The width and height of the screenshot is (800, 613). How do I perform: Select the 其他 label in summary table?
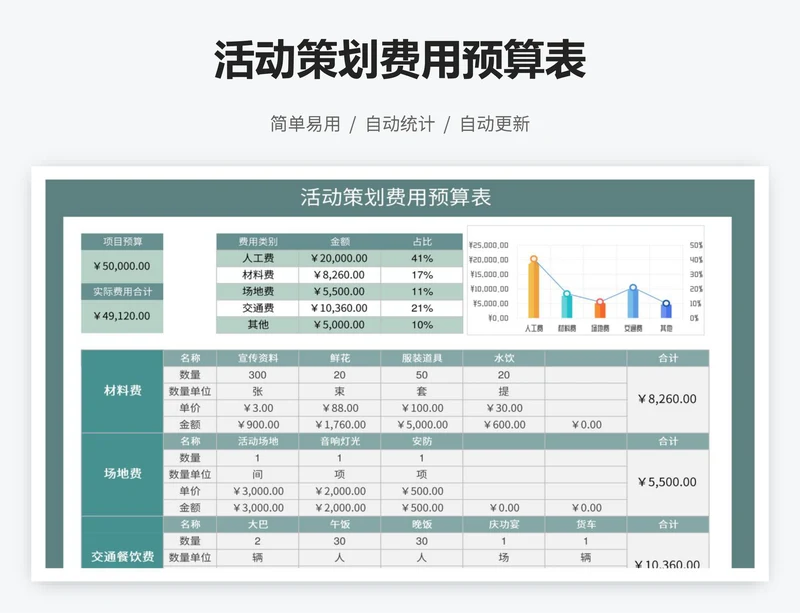(x=258, y=325)
